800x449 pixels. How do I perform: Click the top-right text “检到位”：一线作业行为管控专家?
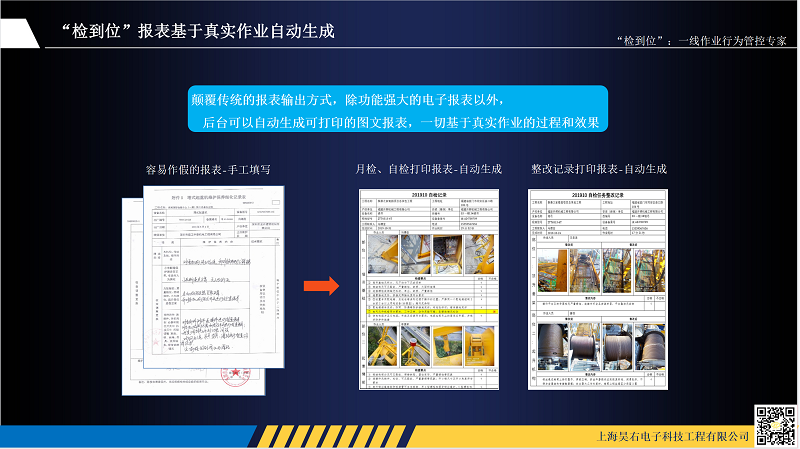[704, 40]
